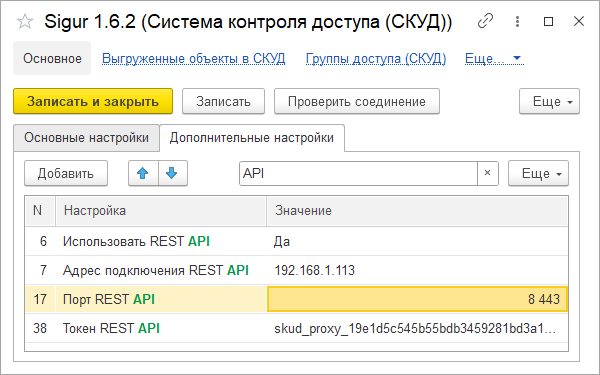Viewport: 600px width, 375px height.
Task: Click the value Да
Action: pyautogui.click(x=282, y=241)
